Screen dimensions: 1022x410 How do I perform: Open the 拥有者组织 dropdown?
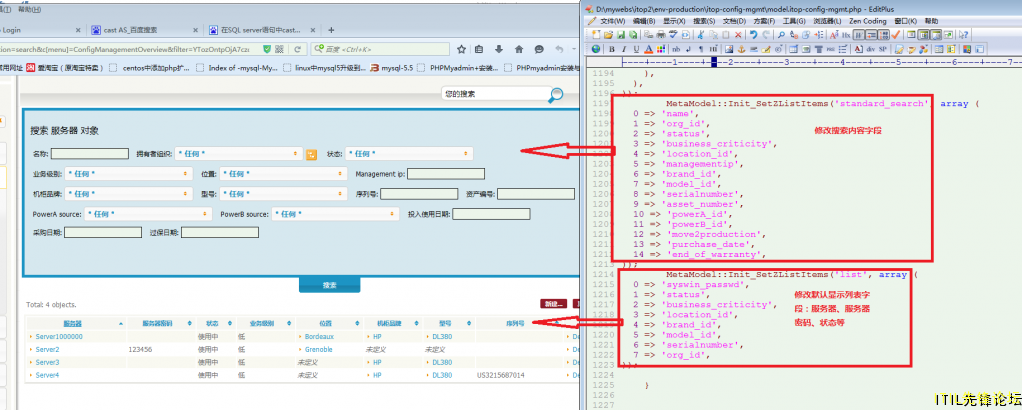pos(237,154)
